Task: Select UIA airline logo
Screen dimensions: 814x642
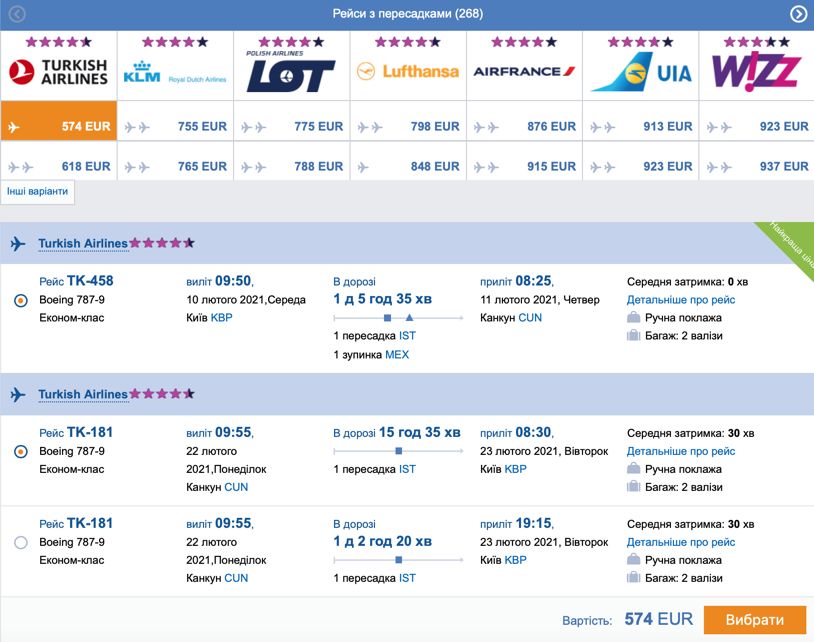Action: coord(641,72)
